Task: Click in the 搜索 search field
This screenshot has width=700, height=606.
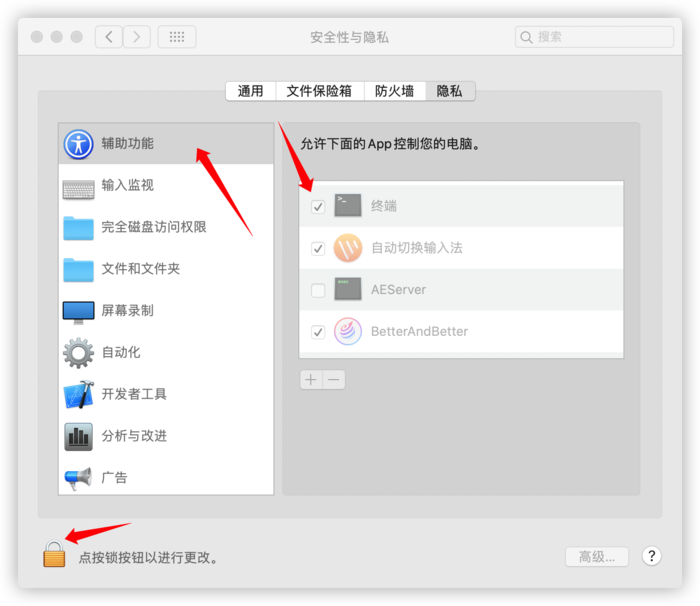Action: pyautogui.click(x=594, y=37)
